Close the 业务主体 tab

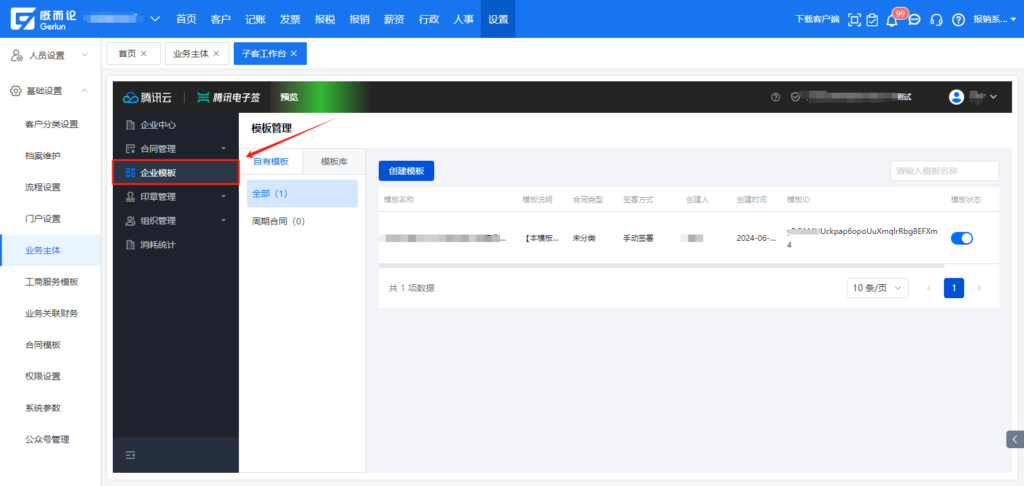coord(216,54)
